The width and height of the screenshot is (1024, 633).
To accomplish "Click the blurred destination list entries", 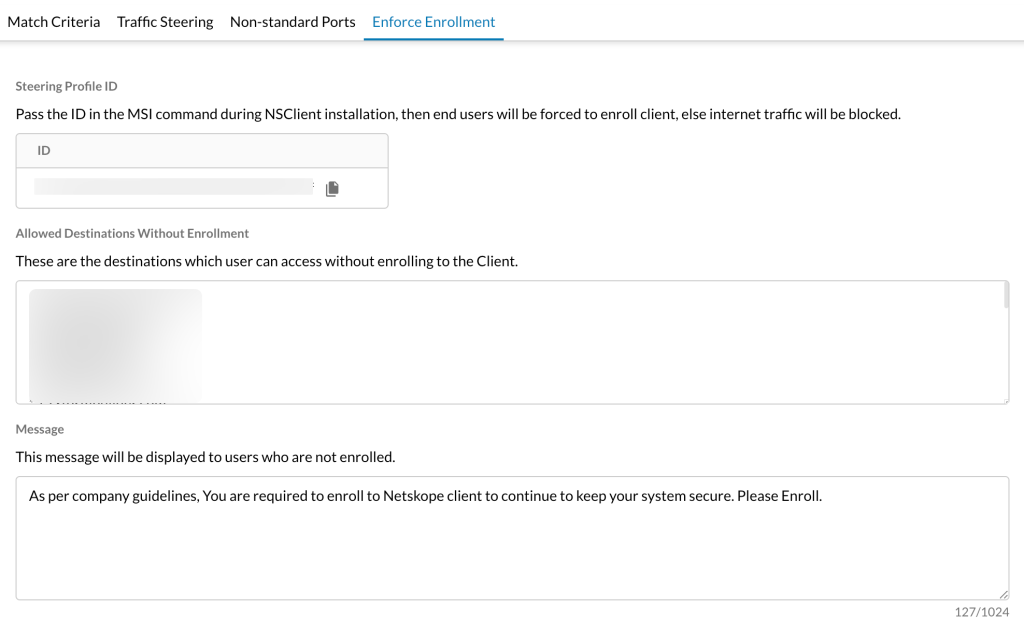I will tap(116, 345).
